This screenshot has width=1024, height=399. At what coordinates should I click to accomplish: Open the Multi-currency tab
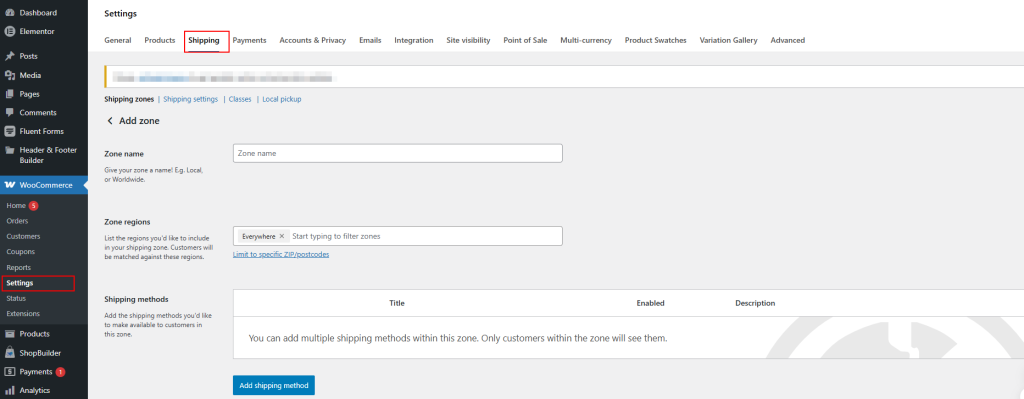click(586, 40)
